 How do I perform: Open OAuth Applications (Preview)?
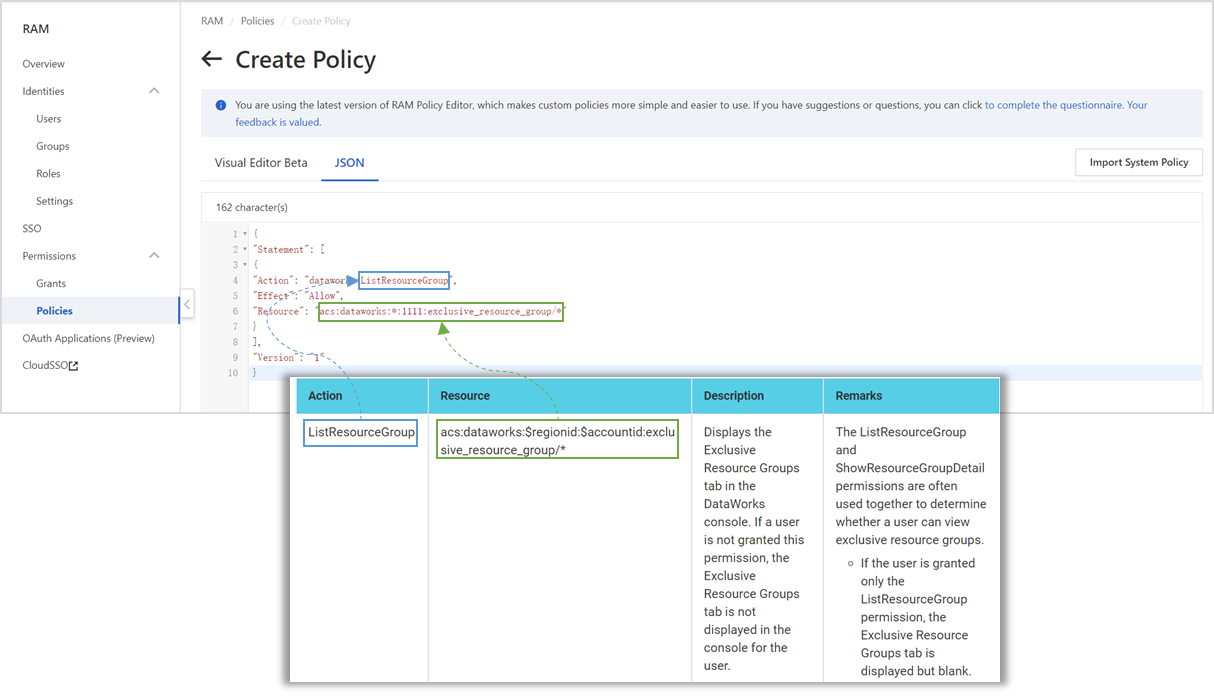tap(89, 339)
